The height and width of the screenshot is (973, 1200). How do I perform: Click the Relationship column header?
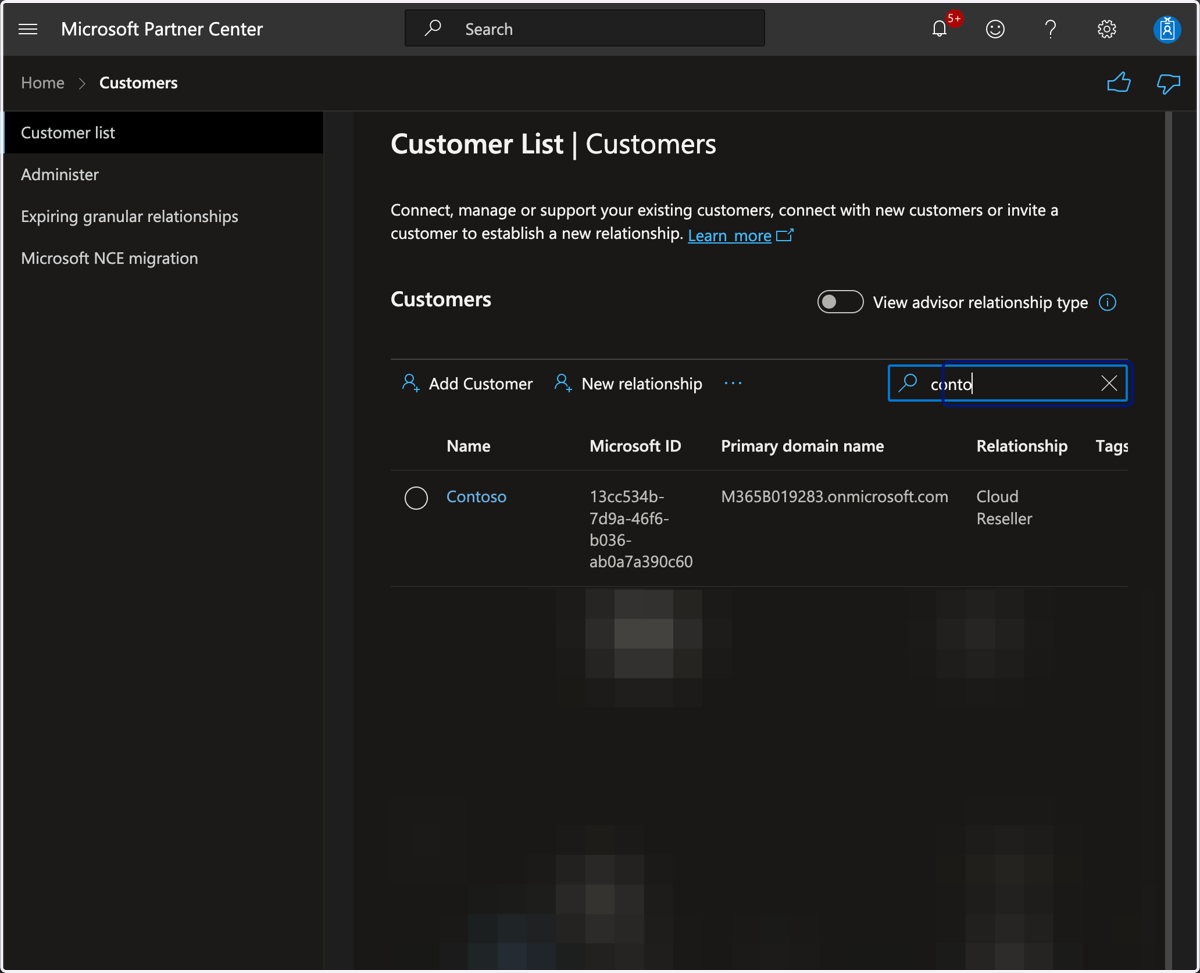pyautogui.click(x=1022, y=446)
